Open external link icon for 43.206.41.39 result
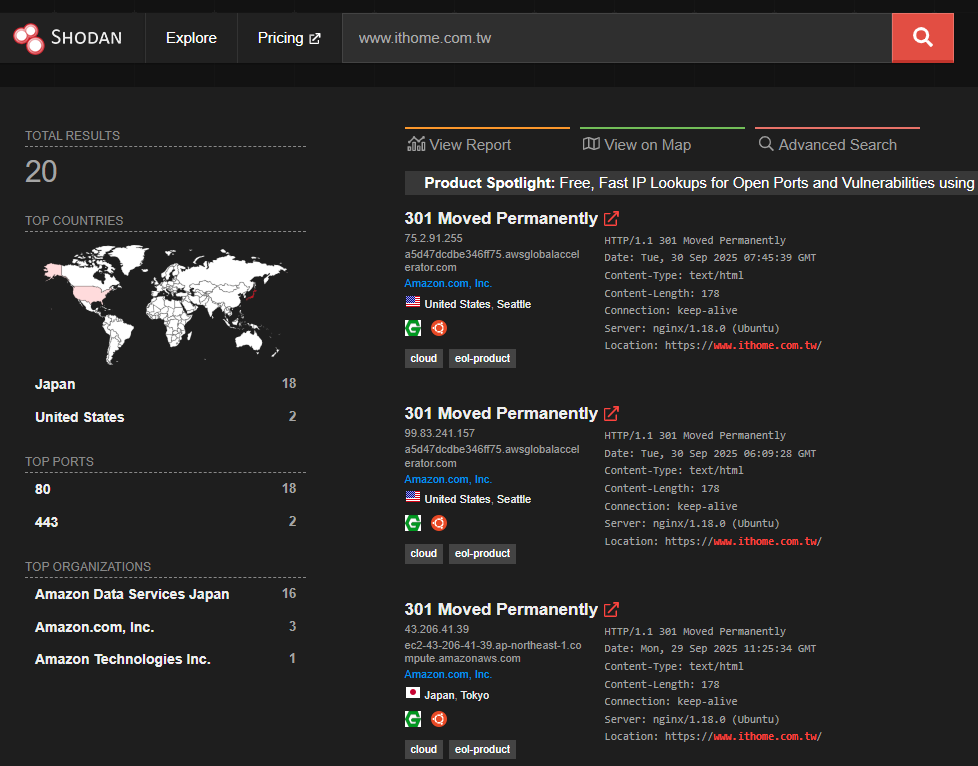 tap(612, 609)
